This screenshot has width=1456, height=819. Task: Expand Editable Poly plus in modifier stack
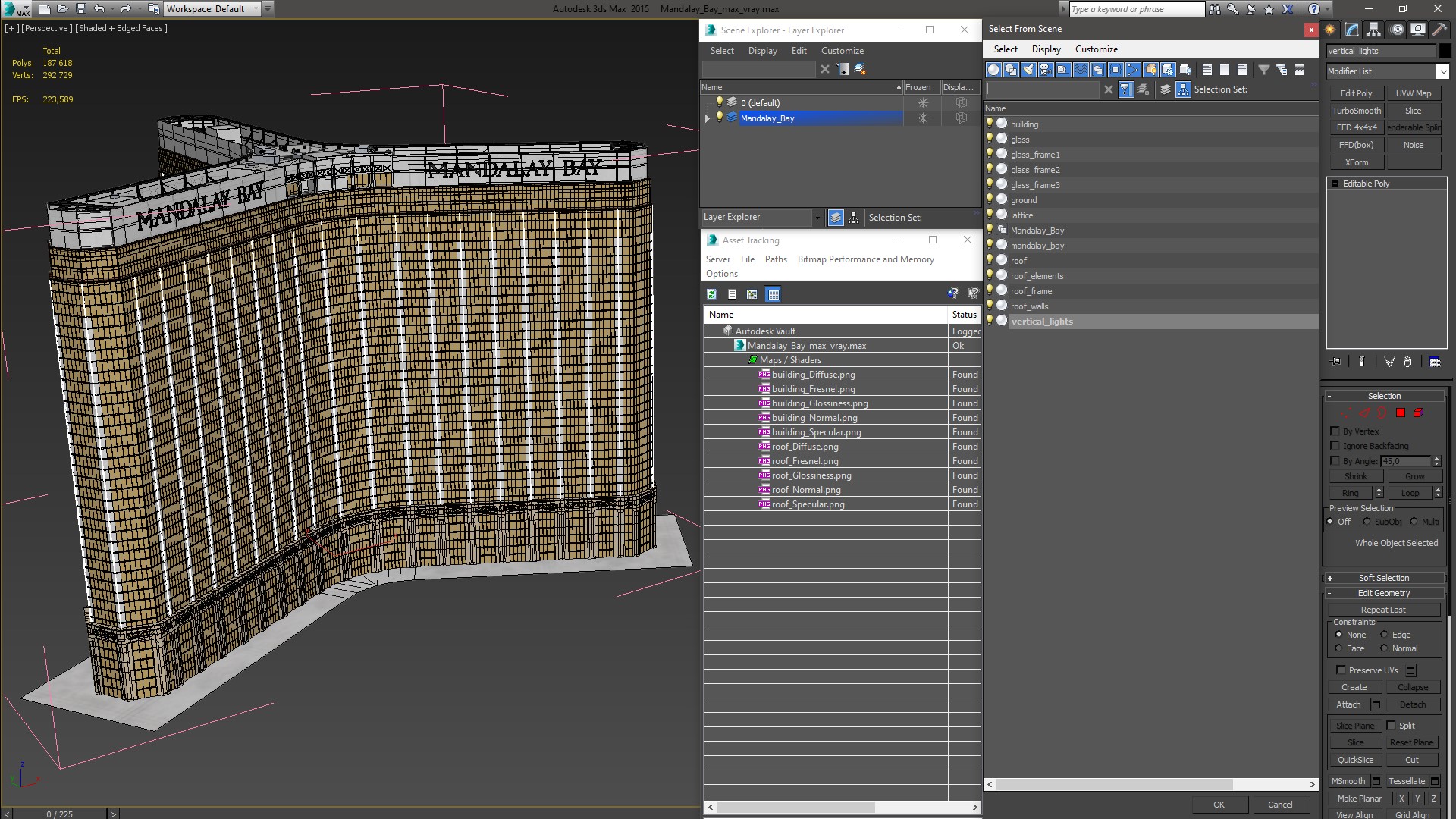1335,184
